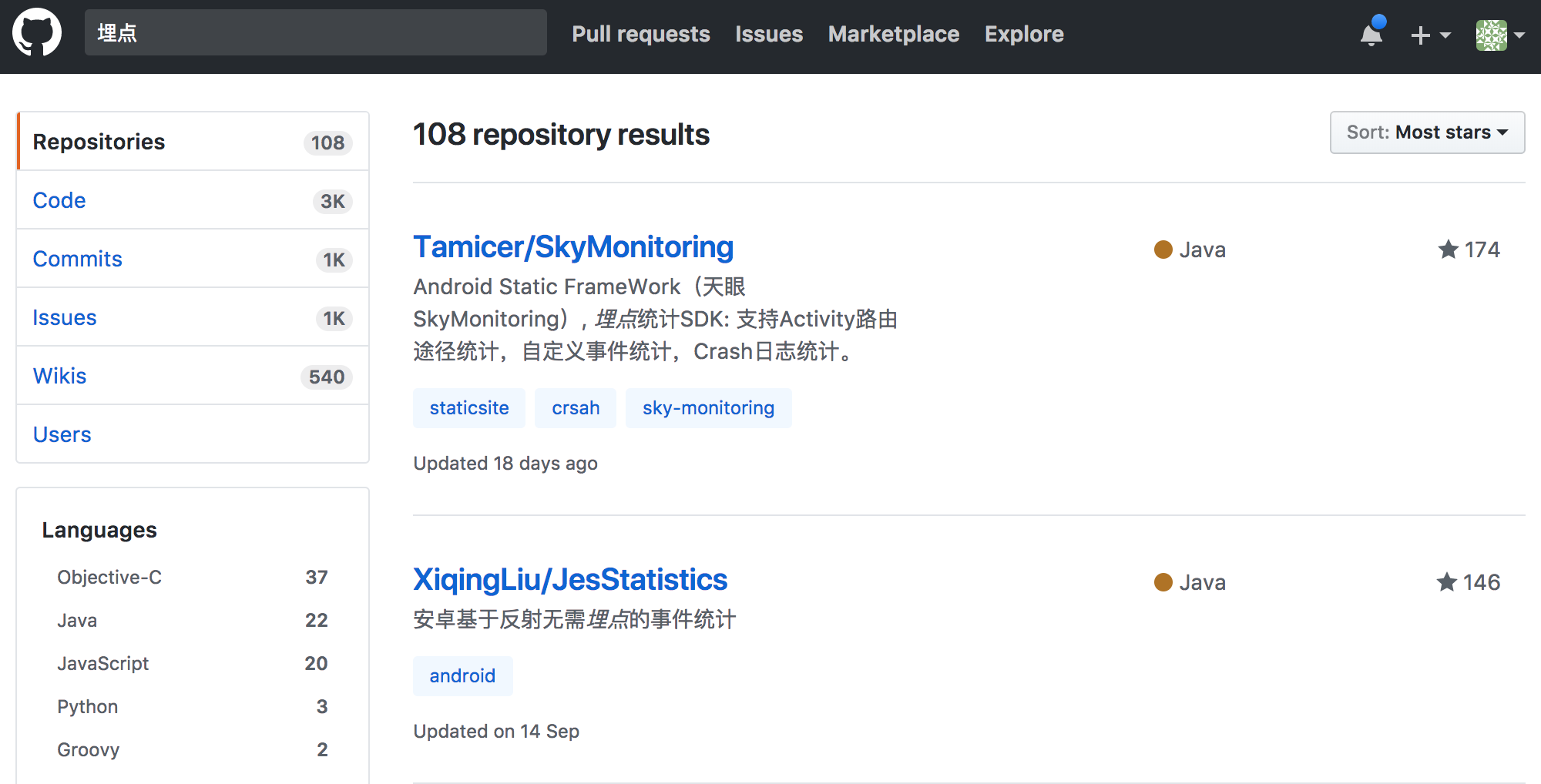This screenshot has height=784, width=1541.
Task: Open the user avatar menu
Action: 1499,35
